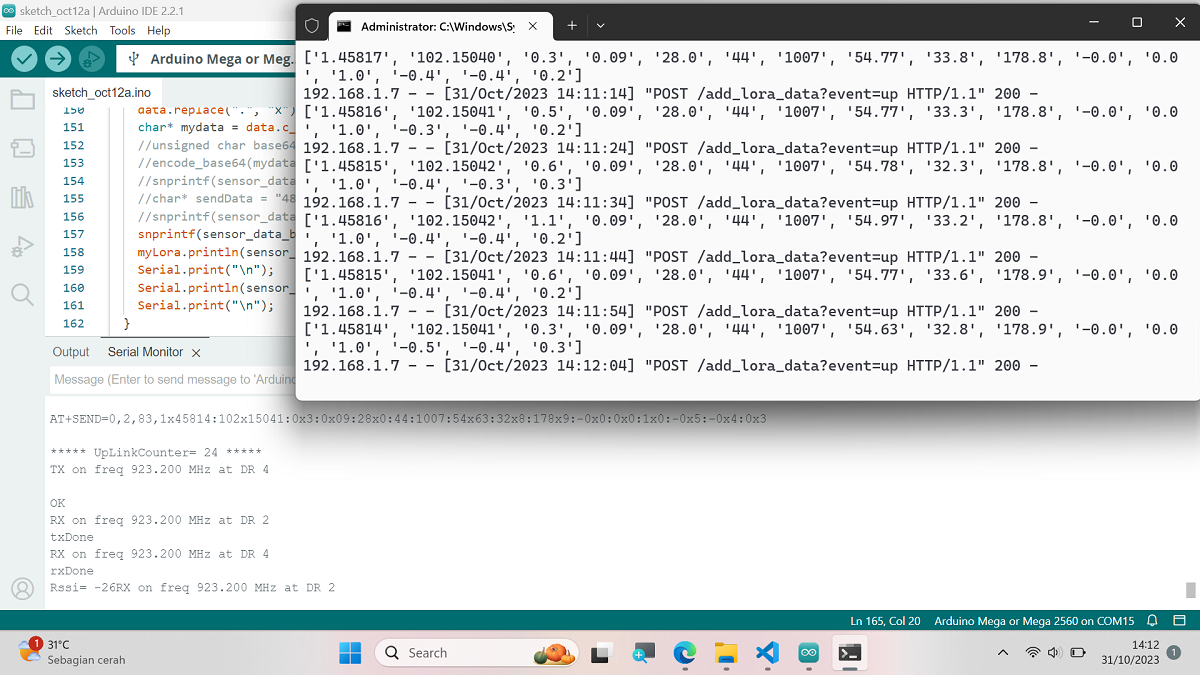Click the Verify sketch checkmark button
This screenshot has width=1200, height=675.
pos(24,59)
